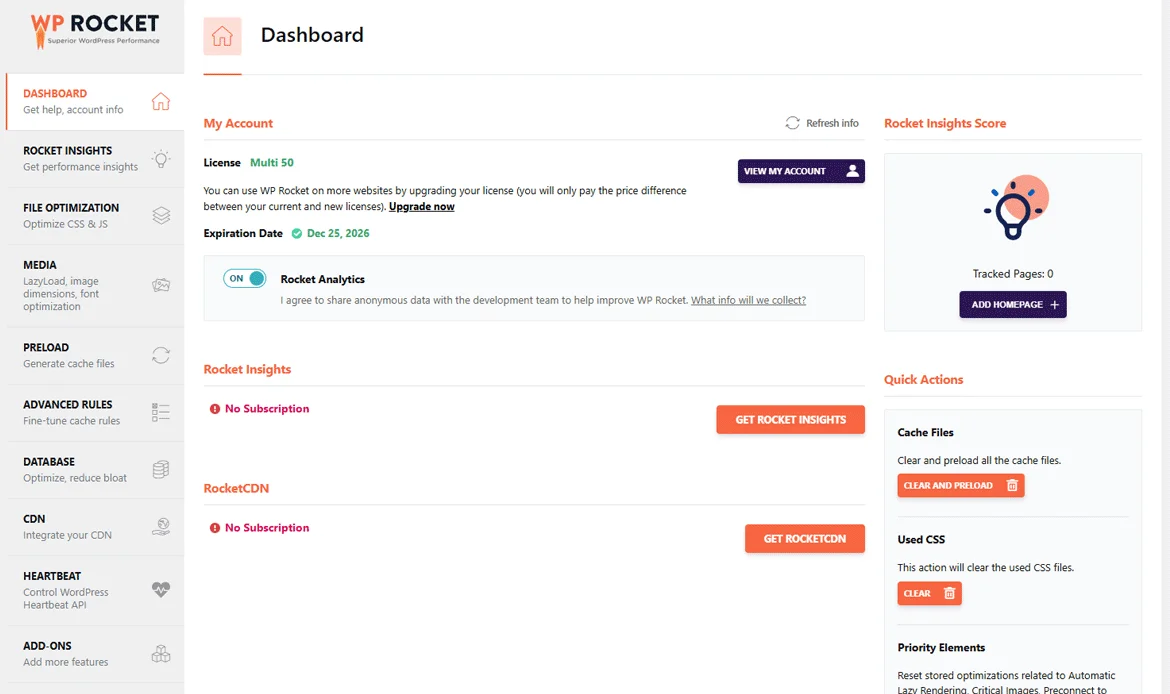Click the Get RocketCDN button
Viewport: 1170px width, 694px height.
click(x=804, y=539)
